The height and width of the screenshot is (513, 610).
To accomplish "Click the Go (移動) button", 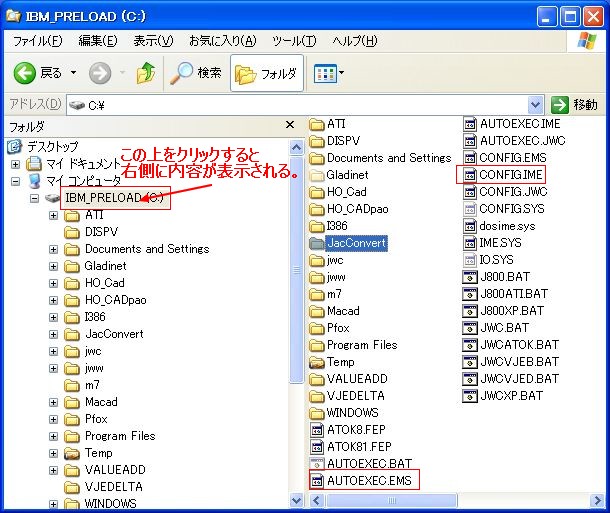I will coord(574,105).
